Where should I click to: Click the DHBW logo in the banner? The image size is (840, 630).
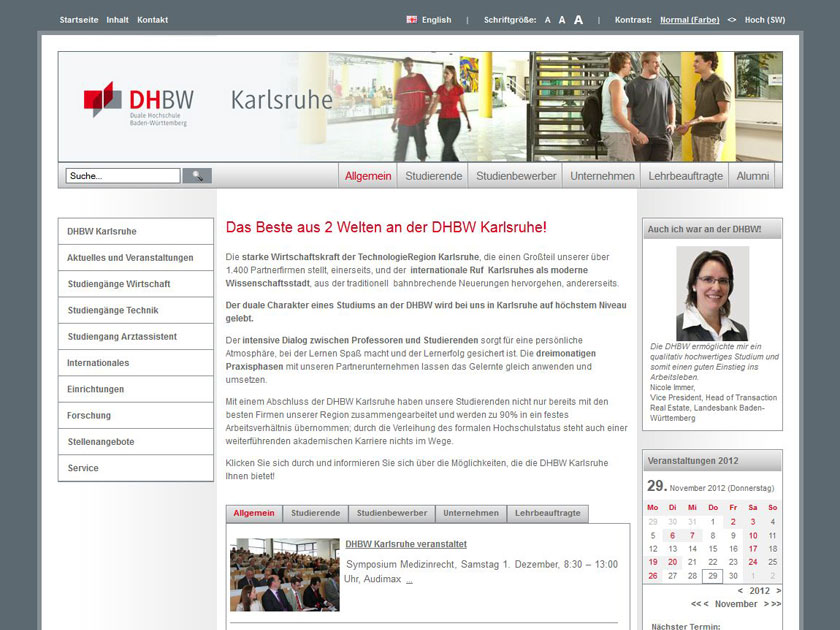pyautogui.click(x=139, y=104)
